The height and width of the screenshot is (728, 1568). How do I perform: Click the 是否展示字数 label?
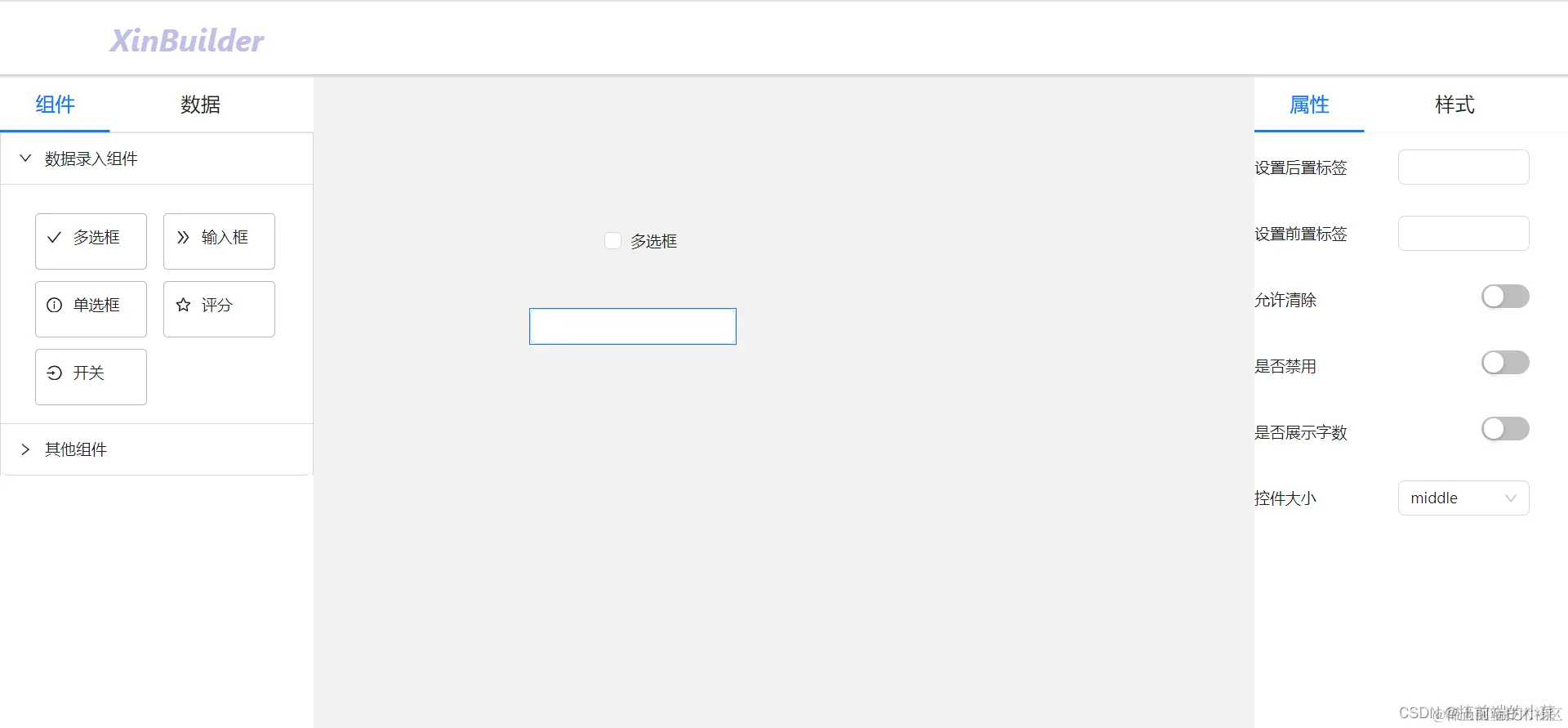point(1301,432)
